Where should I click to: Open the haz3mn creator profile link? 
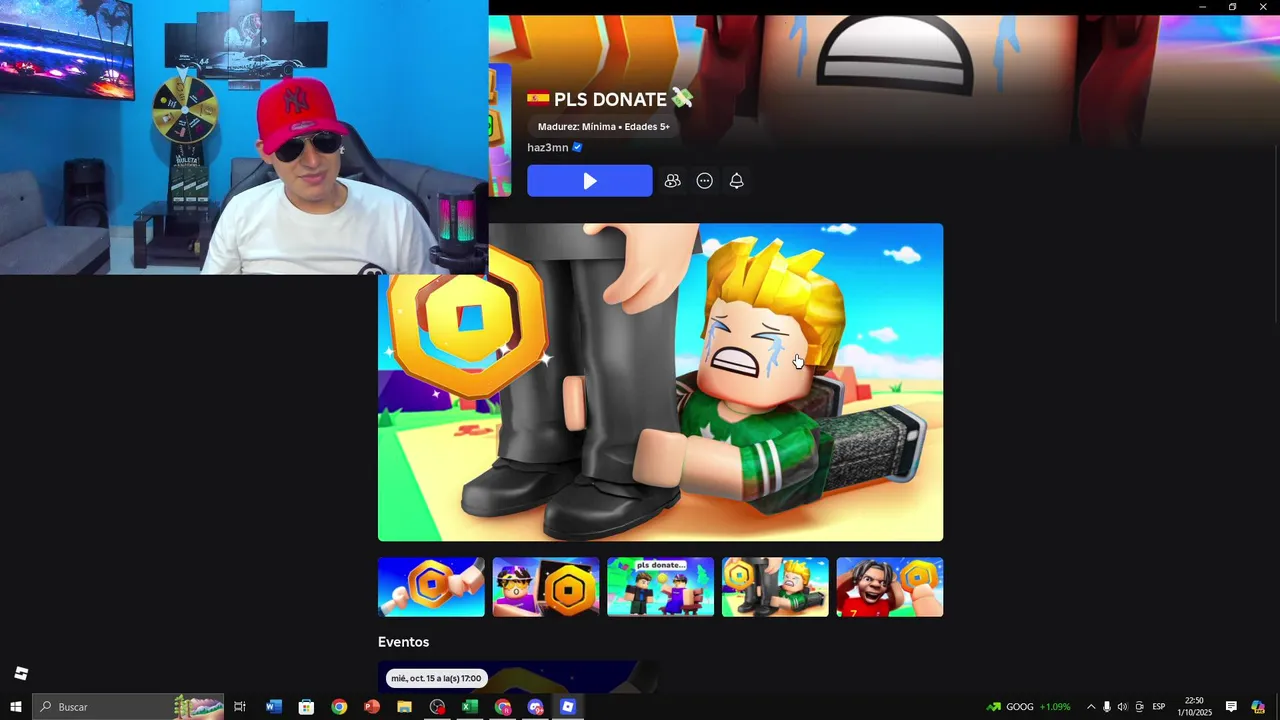point(548,148)
